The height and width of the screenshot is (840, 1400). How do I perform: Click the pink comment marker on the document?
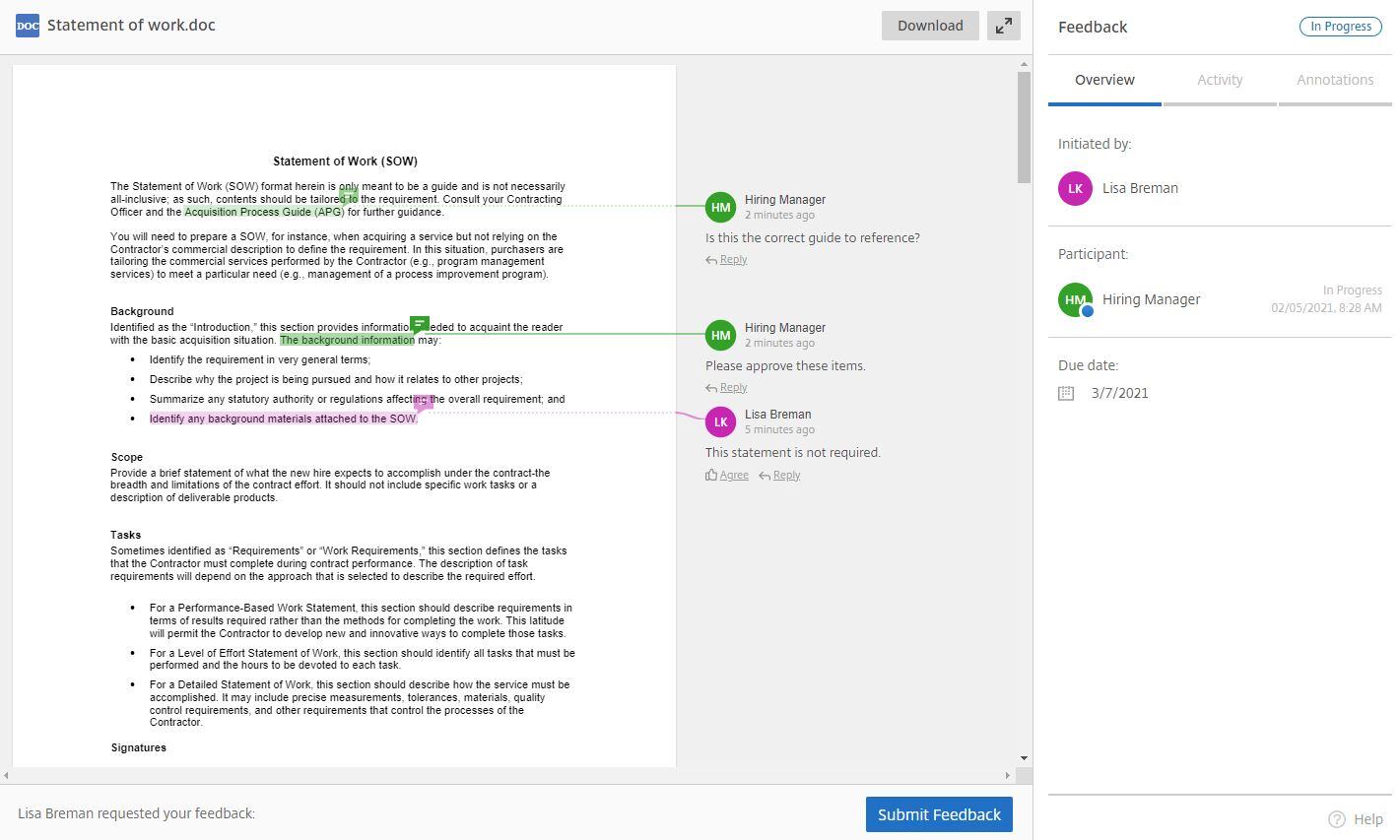tap(424, 403)
